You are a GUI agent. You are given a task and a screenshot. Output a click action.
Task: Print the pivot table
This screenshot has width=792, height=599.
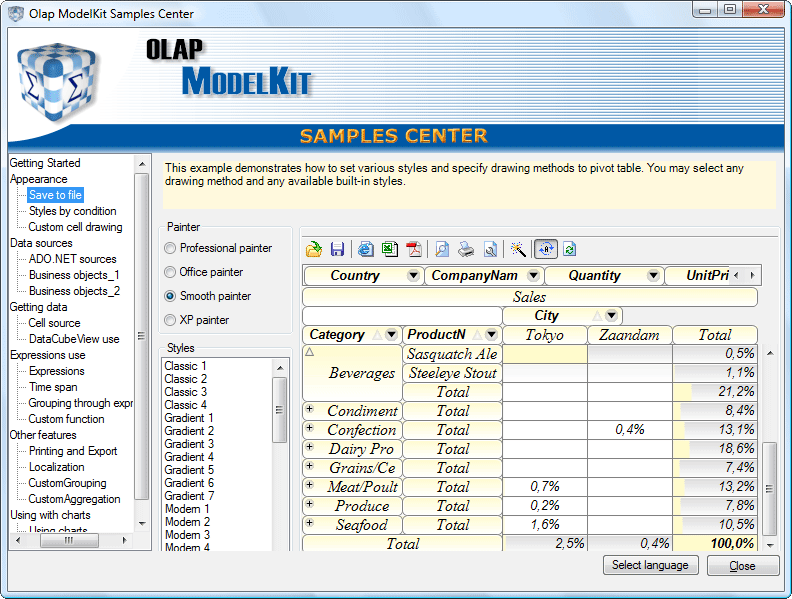466,249
